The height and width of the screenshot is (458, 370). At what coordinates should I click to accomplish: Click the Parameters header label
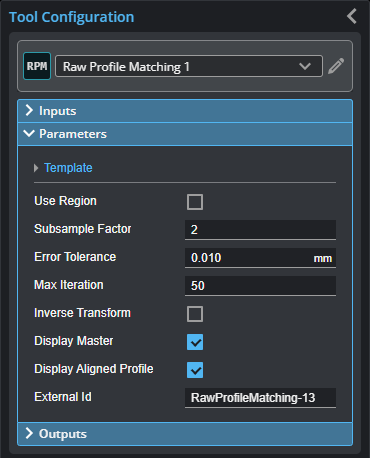pyautogui.click(x=73, y=134)
